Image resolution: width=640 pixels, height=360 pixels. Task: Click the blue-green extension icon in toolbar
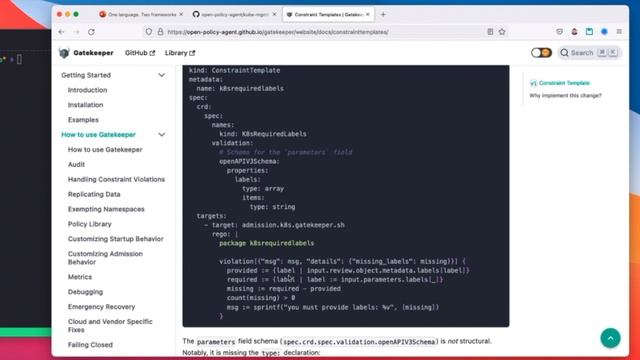(x=589, y=32)
